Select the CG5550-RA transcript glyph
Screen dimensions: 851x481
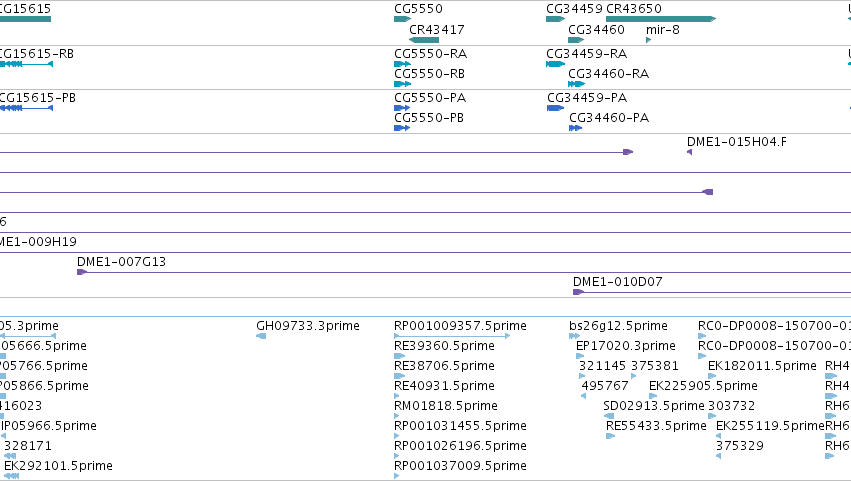[x=403, y=64]
